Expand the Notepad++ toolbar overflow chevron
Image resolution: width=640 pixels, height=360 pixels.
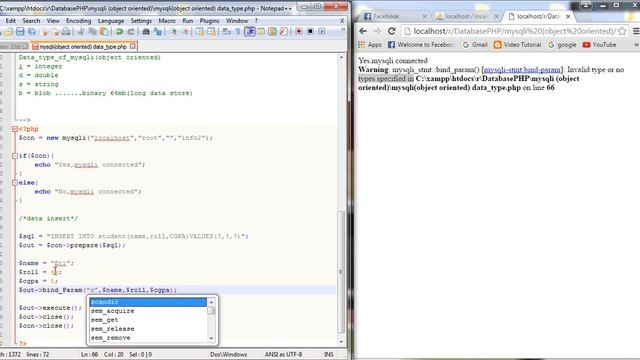coord(343,29)
